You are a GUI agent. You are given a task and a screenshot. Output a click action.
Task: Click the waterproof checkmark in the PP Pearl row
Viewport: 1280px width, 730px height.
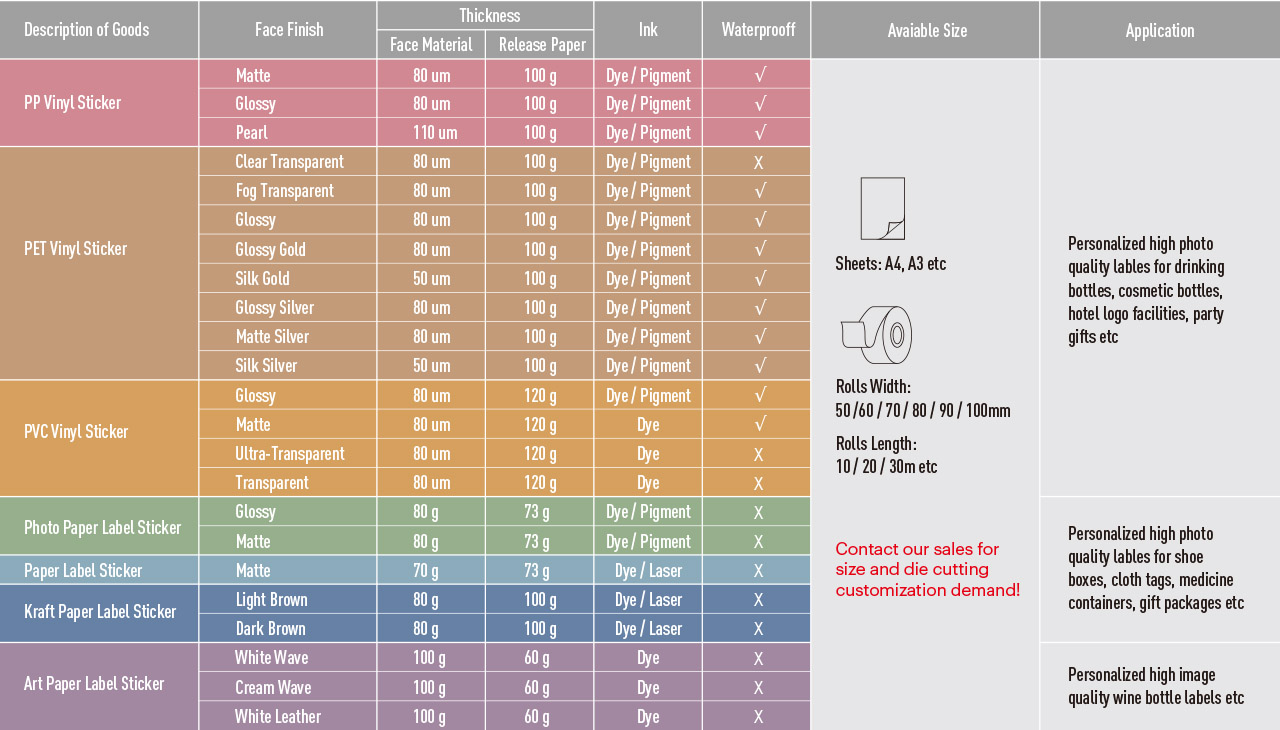click(x=760, y=133)
